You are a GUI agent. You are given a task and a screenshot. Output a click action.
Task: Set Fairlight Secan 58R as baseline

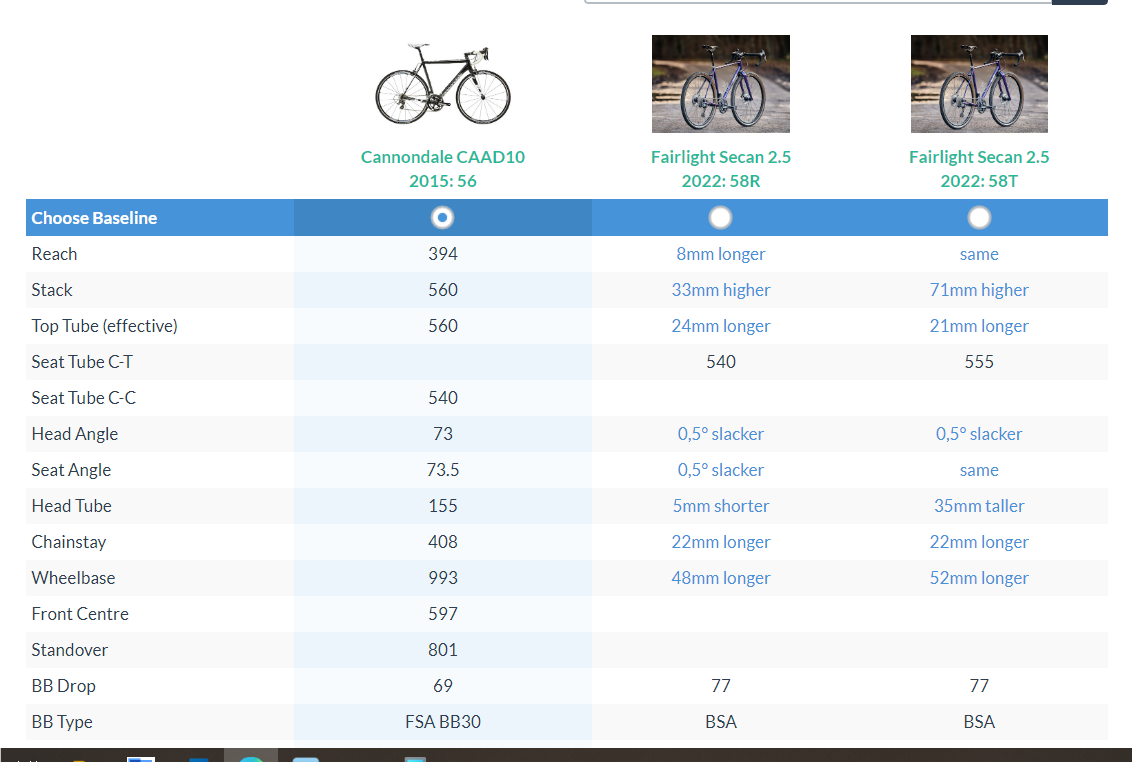pos(720,218)
